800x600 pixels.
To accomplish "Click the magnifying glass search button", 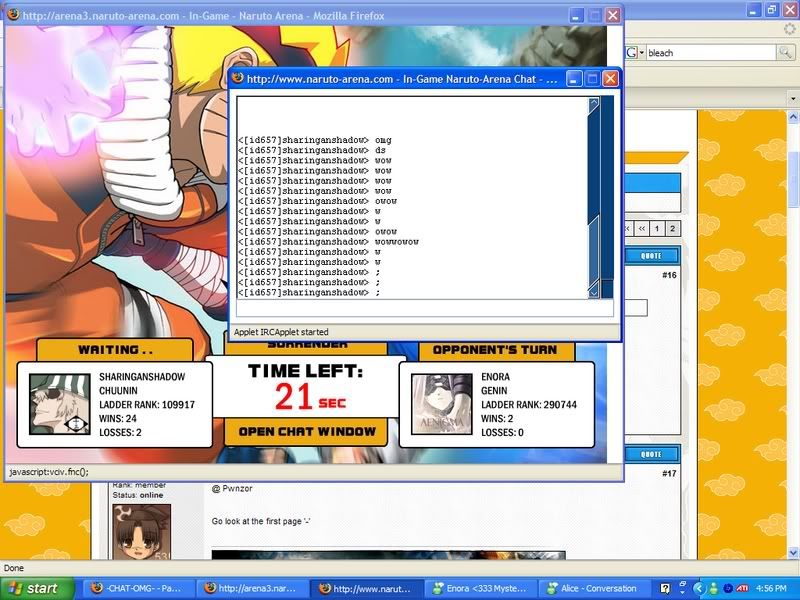I will tap(785, 53).
